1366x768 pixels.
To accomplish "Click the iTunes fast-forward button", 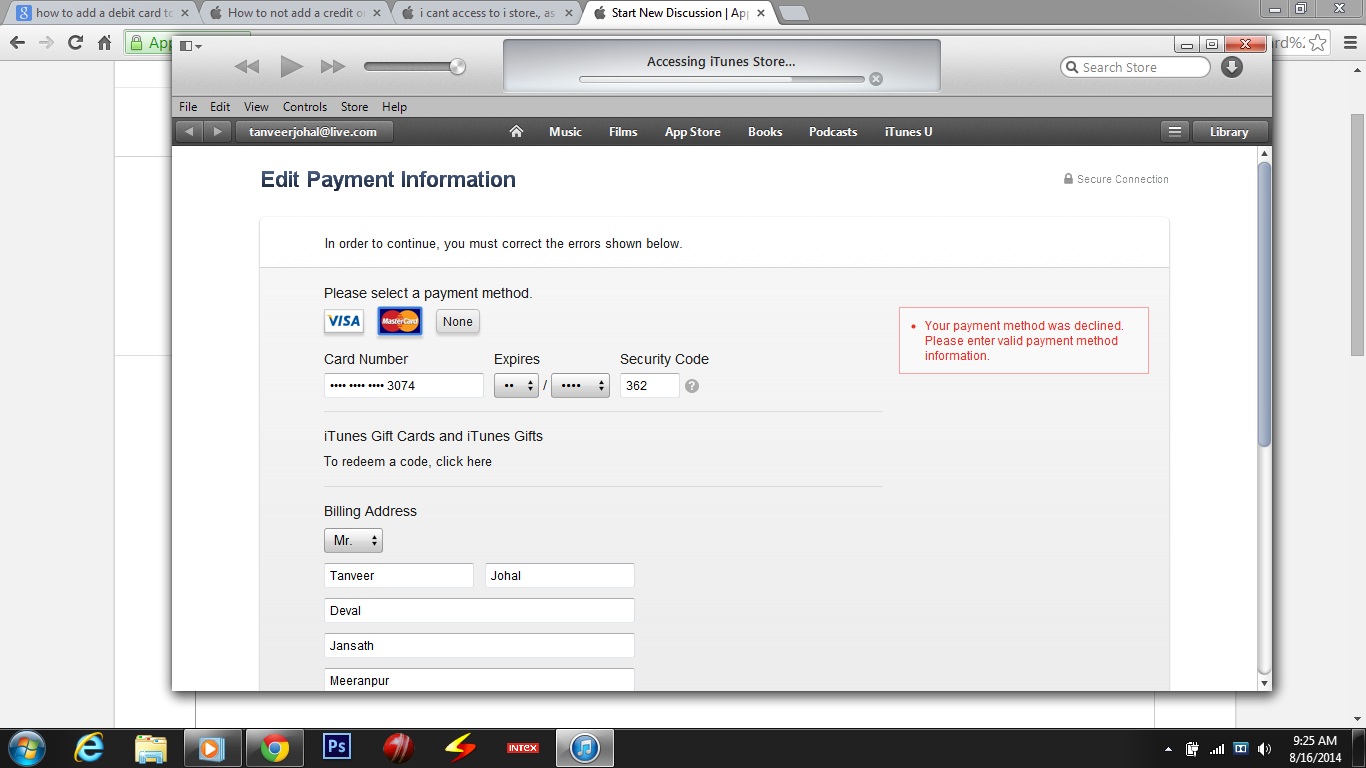I will [333, 67].
